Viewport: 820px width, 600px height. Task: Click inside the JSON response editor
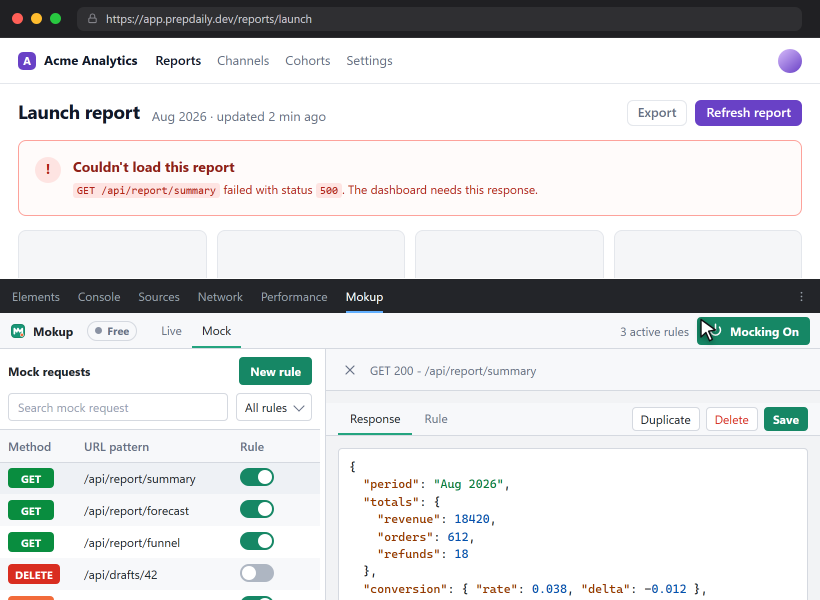(573, 524)
